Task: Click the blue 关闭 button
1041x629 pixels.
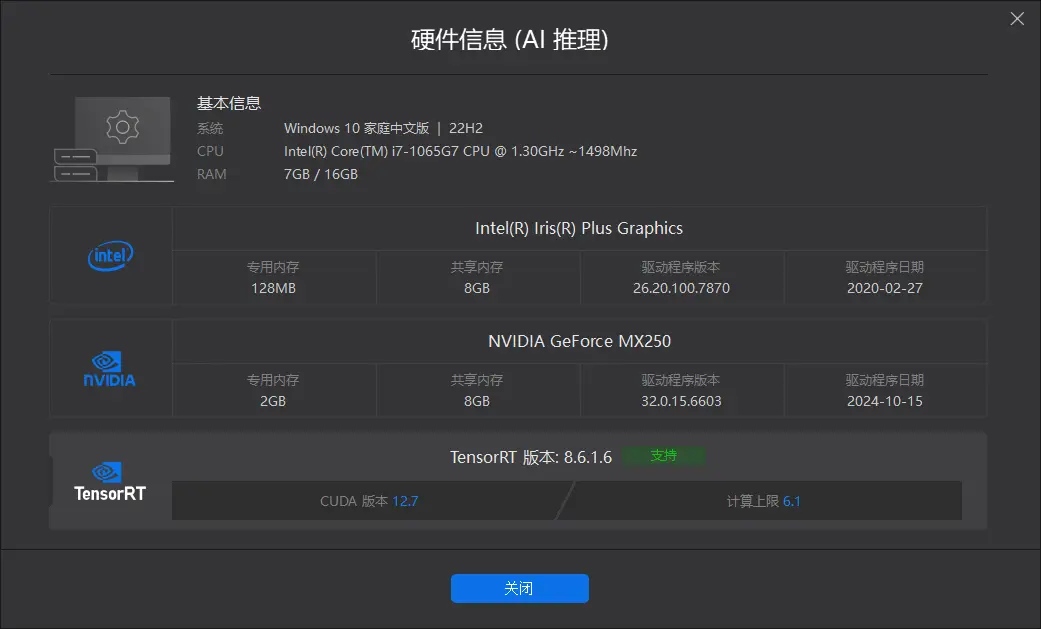Action: coord(519,589)
